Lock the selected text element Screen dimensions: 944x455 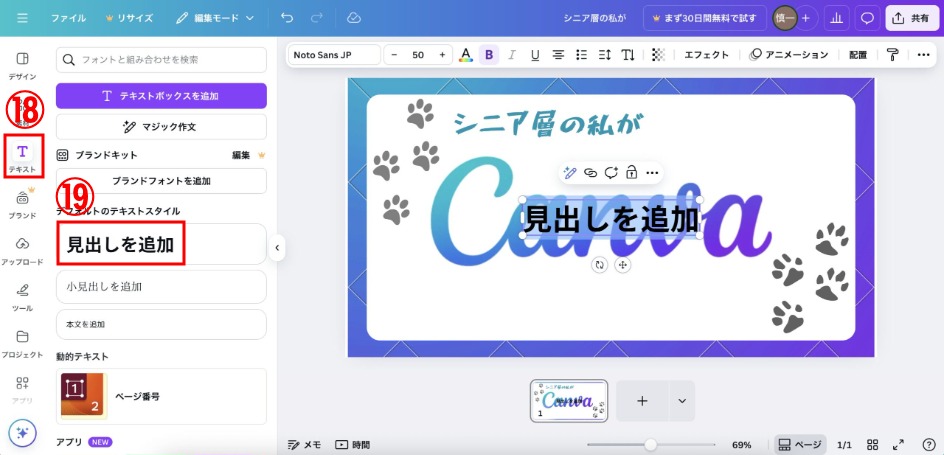[632, 173]
